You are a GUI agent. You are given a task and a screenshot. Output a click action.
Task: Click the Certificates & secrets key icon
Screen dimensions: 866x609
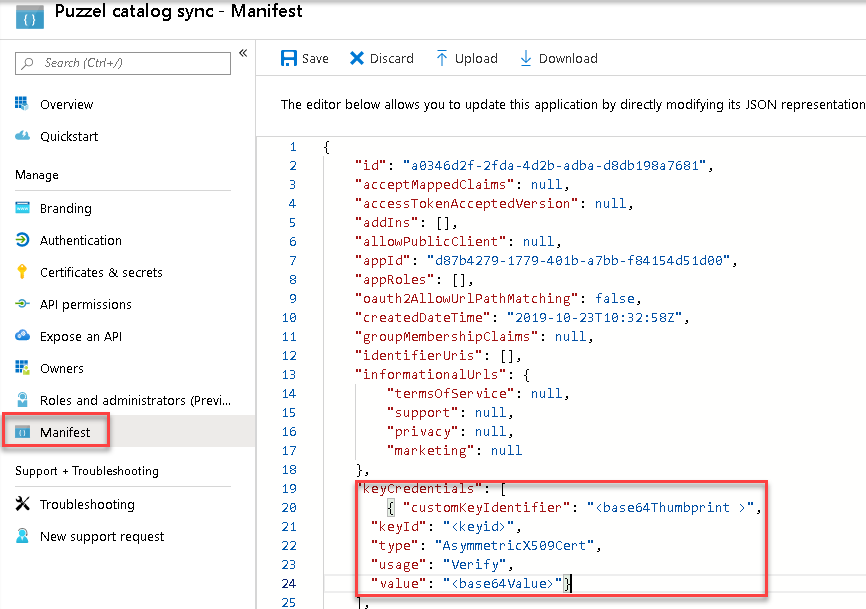pyautogui.click(x=22, y=272)
